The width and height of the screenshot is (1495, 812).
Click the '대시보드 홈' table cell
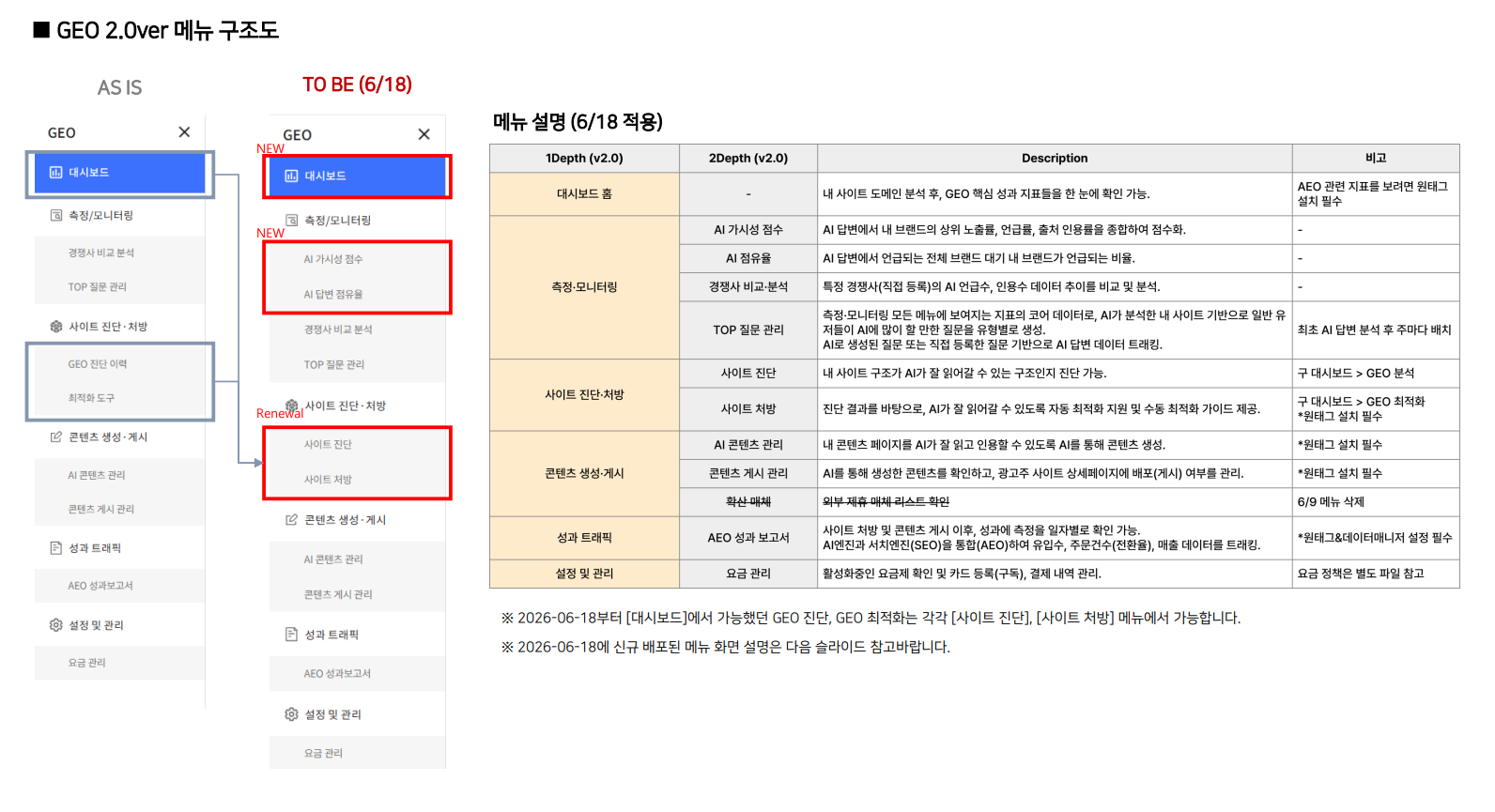click(584, 194)
